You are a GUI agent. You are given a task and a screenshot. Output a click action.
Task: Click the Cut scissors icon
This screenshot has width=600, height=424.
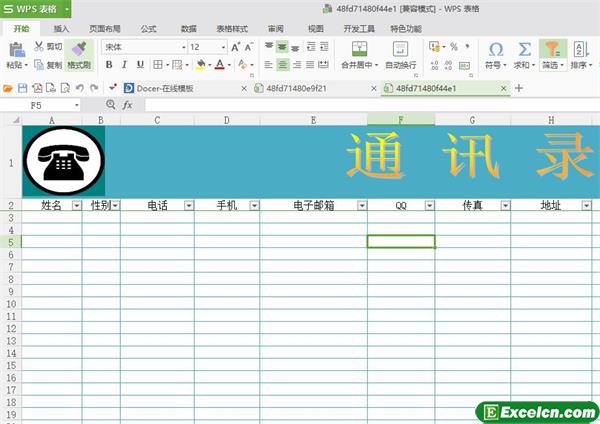(x=39, y=46)
